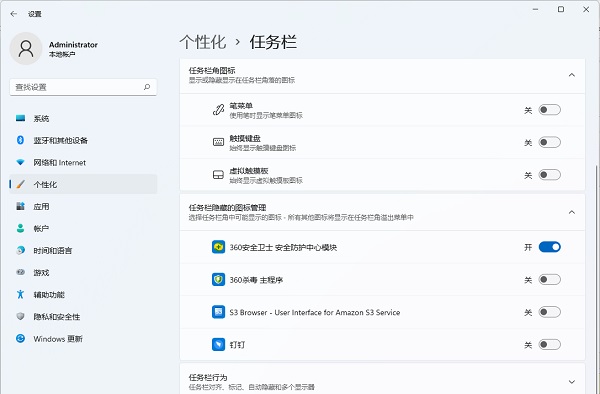Click the keyboard icon next to 触摸键盘
This screenshot has height=394, width=600.
click(x=218, y=142)
